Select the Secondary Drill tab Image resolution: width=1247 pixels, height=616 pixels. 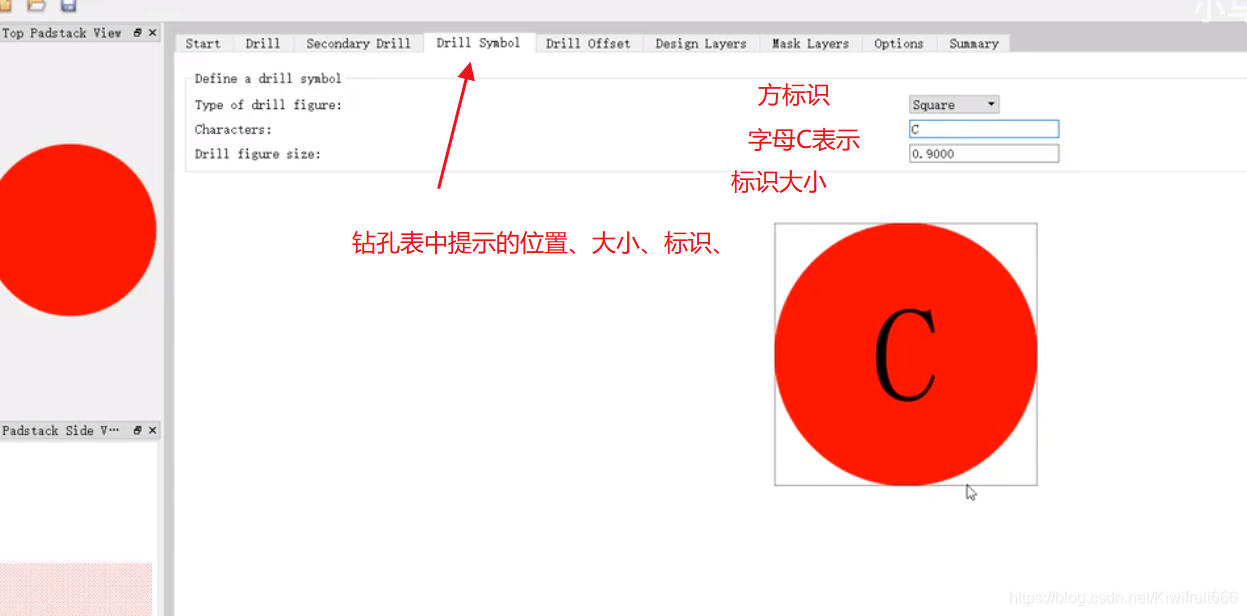pyautogui.click(x=358, y=43)
